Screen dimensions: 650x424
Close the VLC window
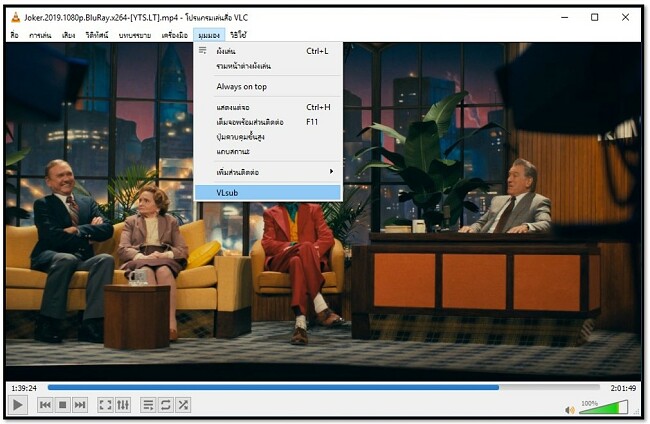click(x=626, y=17)
